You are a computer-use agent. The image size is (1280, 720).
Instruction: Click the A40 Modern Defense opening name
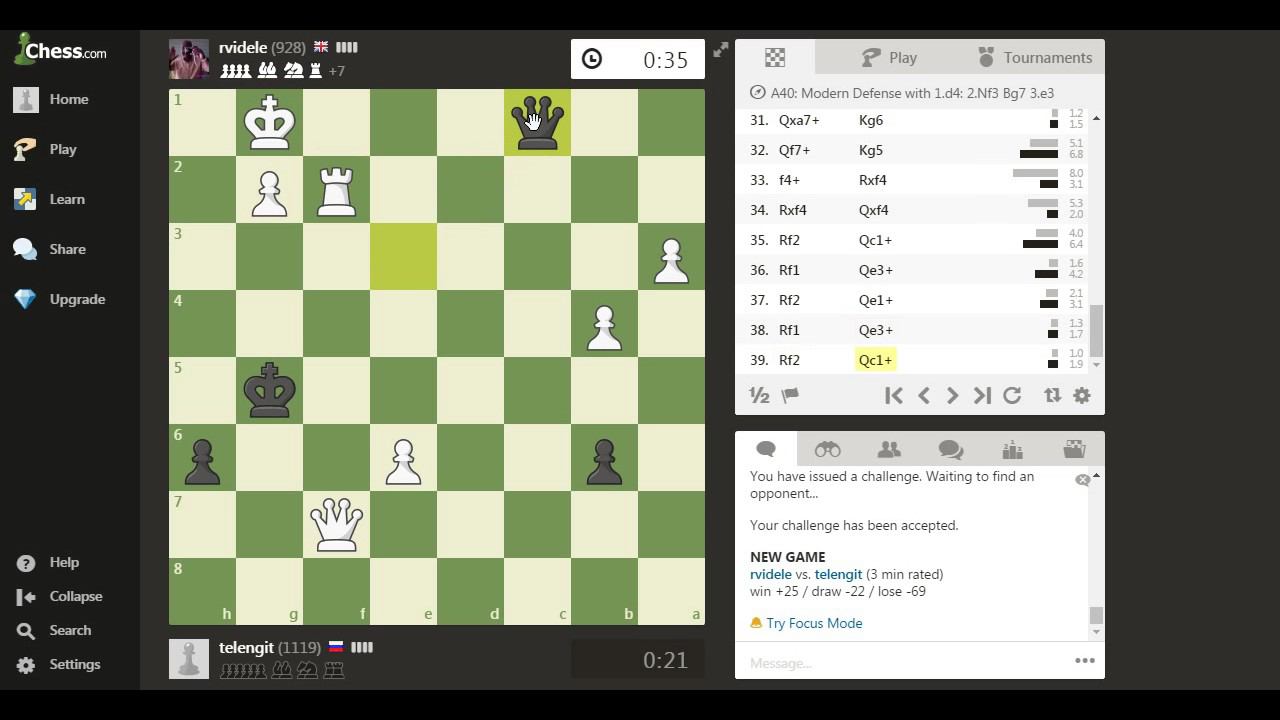click(912, 93)
